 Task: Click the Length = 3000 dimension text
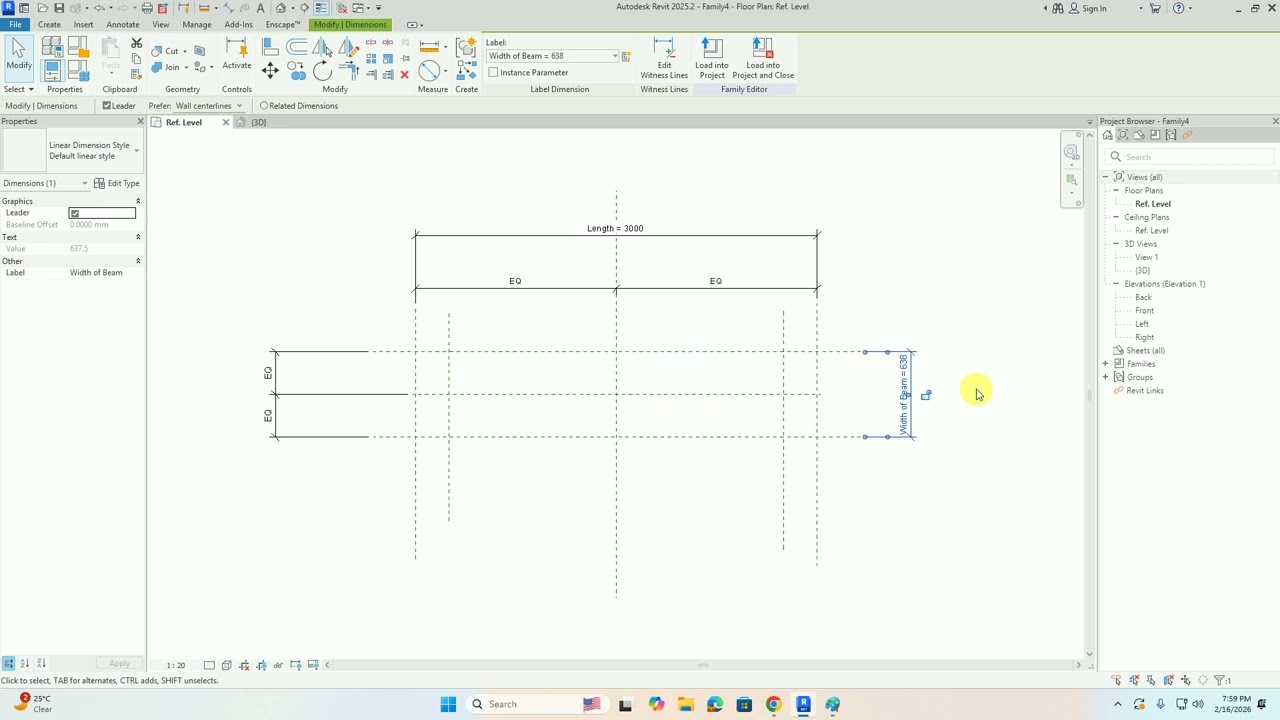coord(615,229)
